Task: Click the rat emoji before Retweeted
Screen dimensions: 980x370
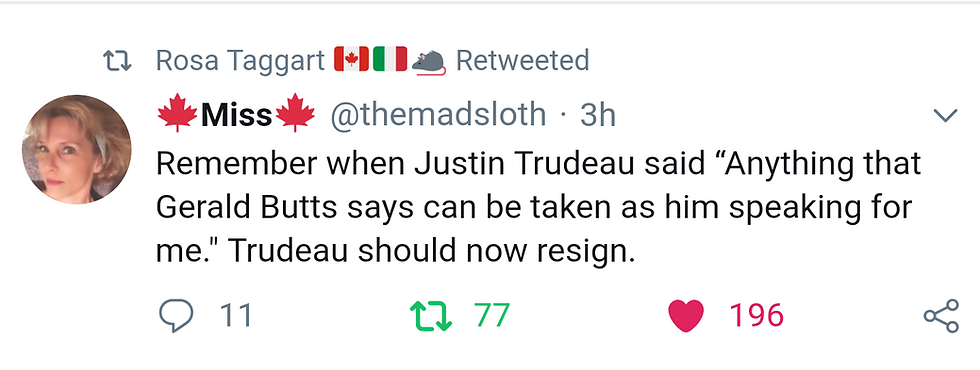Action: [x=429, y=61]
